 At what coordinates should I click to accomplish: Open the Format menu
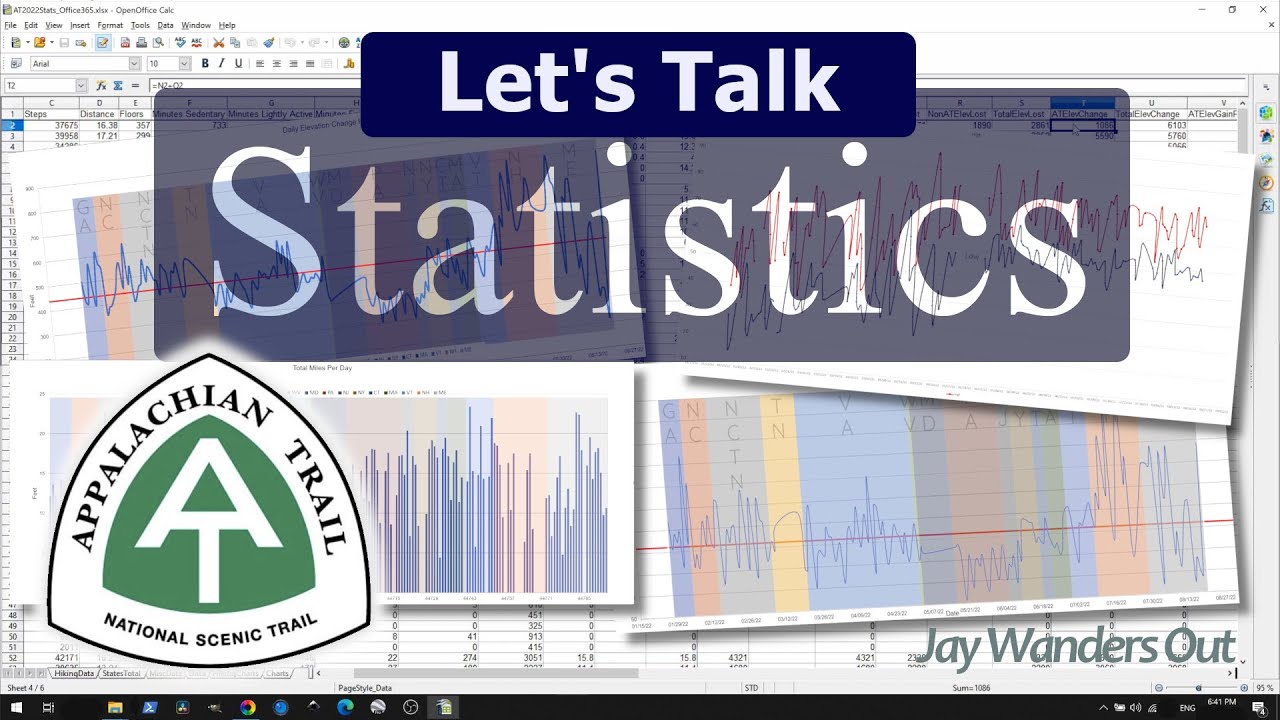click(x=110, y=25)
